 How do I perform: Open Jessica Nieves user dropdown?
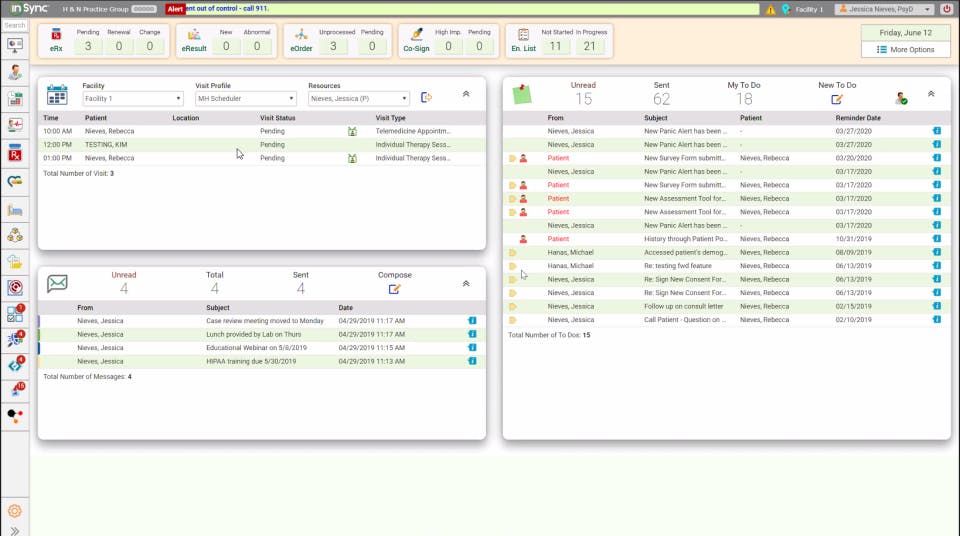point(885,9)
